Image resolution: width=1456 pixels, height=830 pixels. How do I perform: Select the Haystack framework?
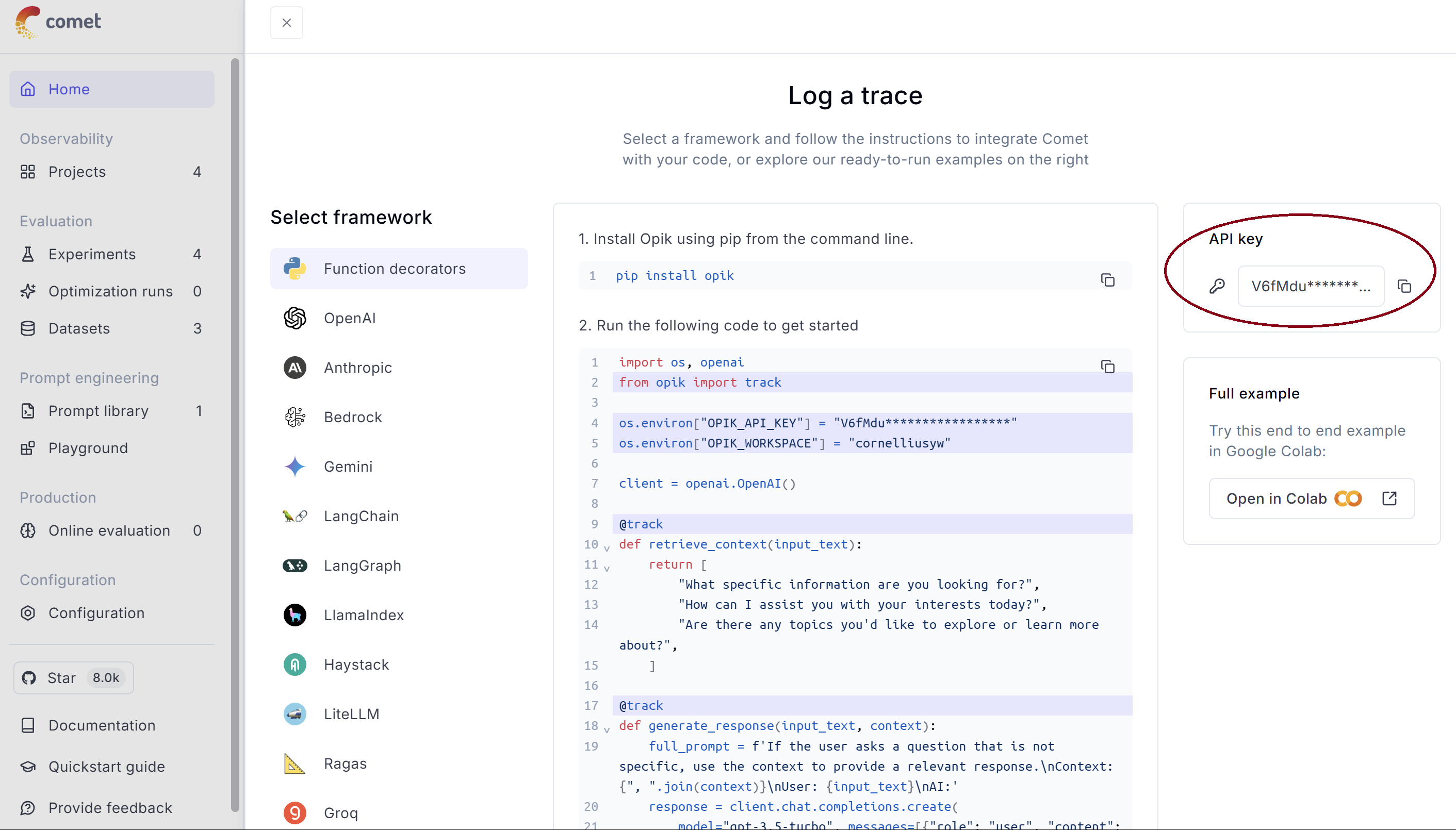(x=399, y=665)
